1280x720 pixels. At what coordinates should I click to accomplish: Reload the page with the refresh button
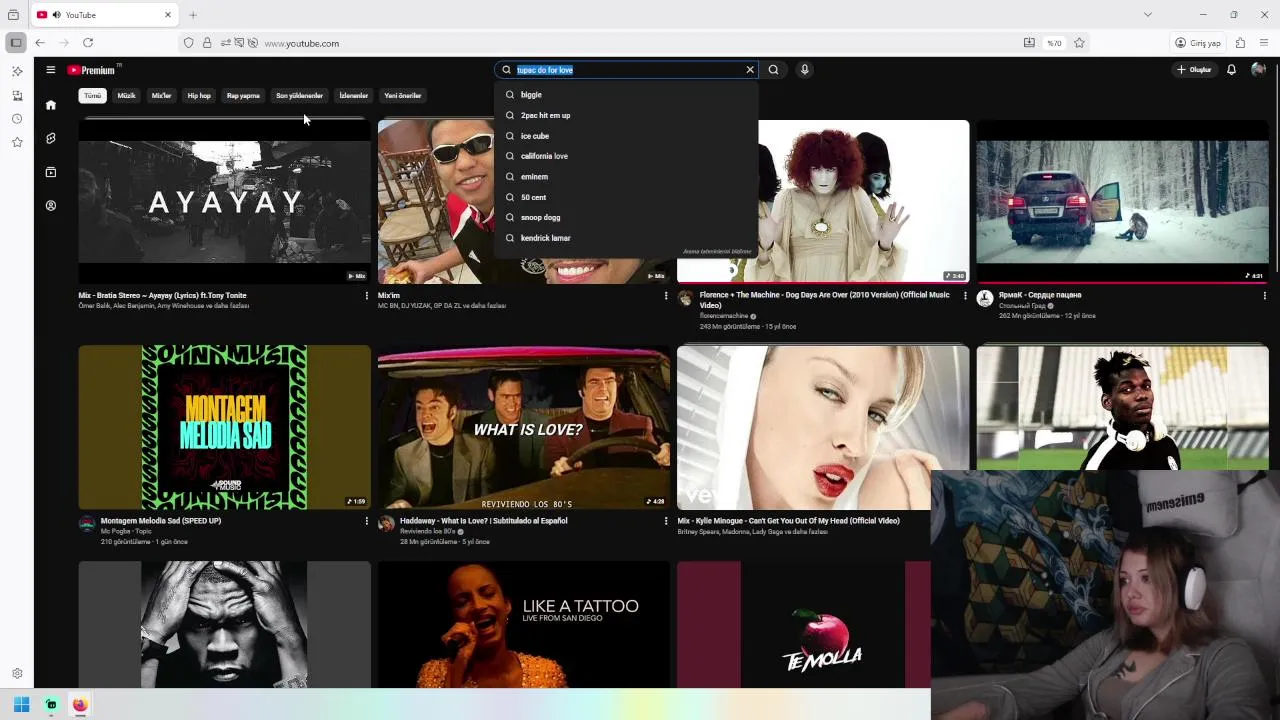point(88,43)
